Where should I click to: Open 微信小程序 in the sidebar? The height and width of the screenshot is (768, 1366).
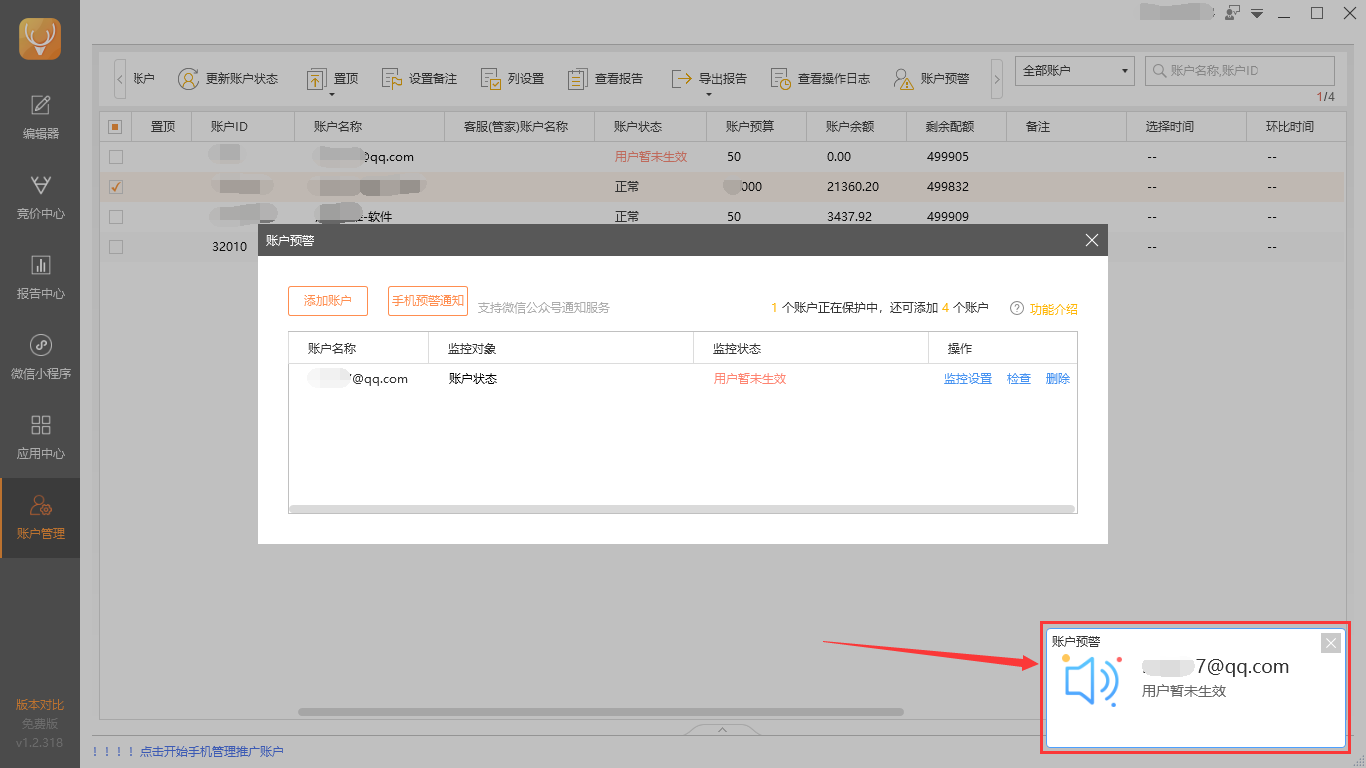(40, 358)
